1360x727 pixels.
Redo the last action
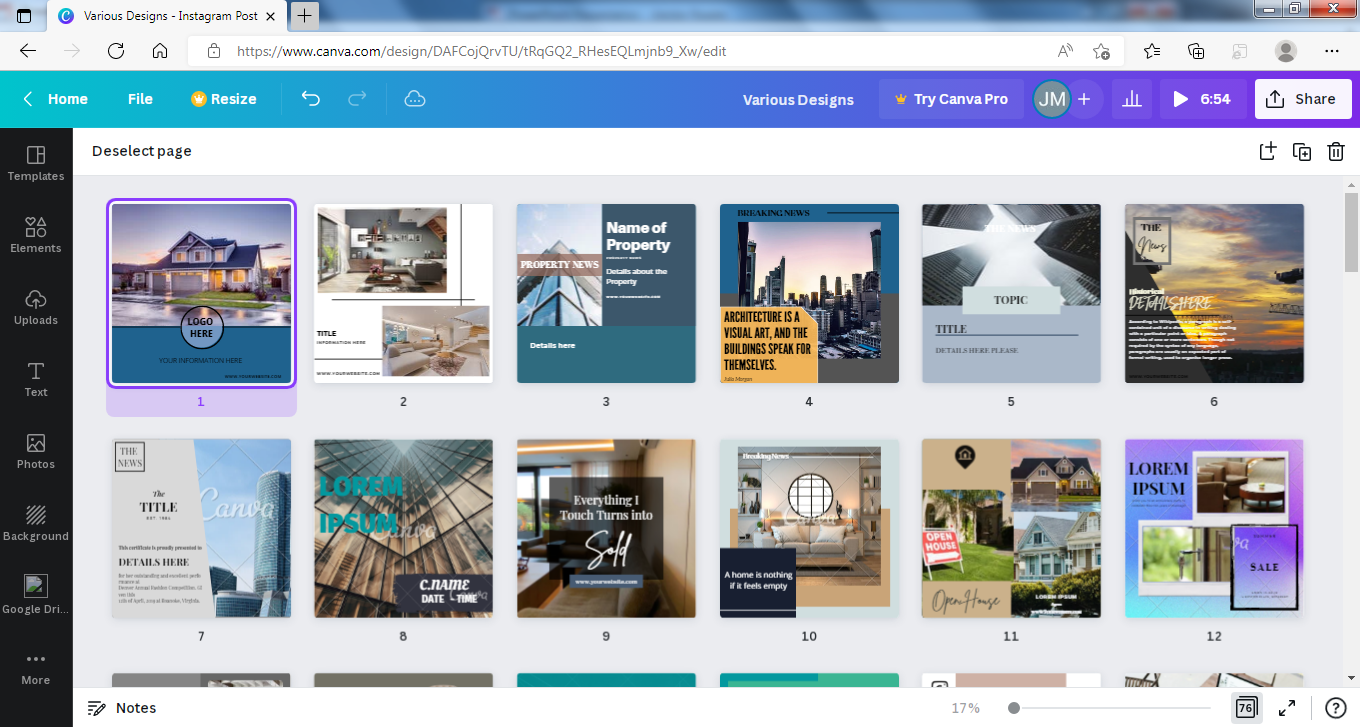tap(357, 99)
